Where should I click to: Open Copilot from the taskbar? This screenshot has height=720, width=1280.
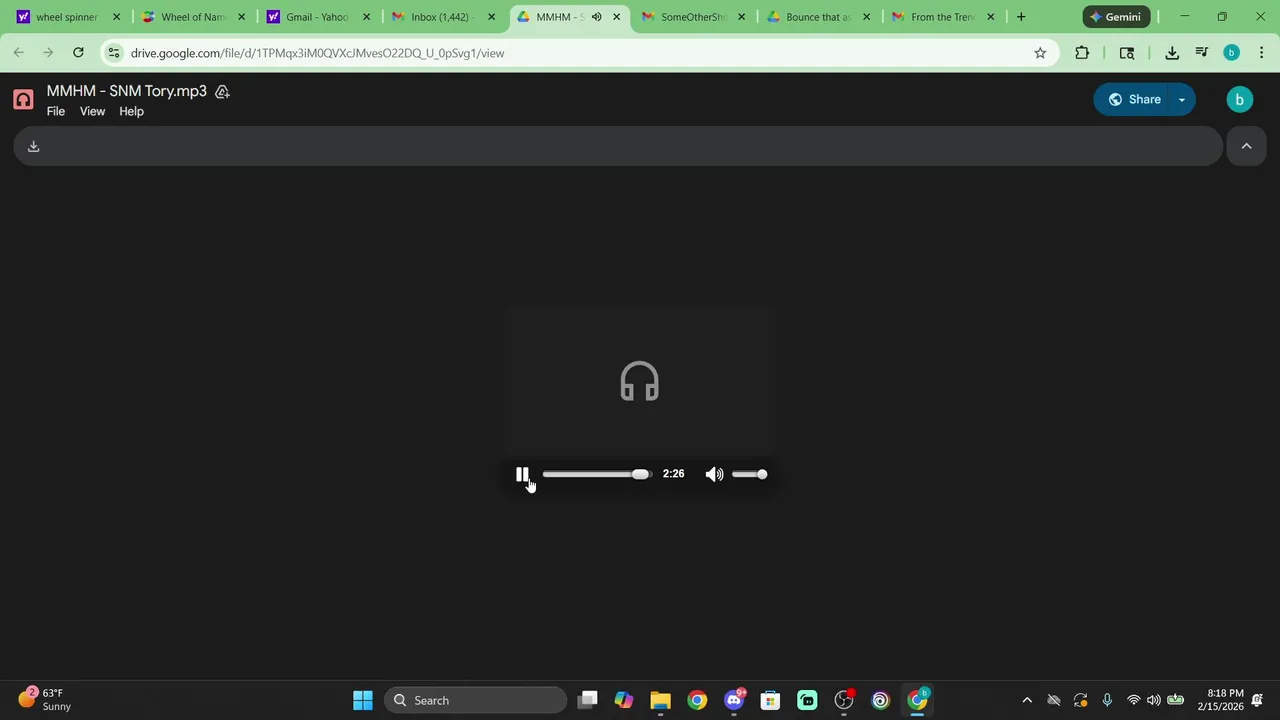[x=624, y=700]
